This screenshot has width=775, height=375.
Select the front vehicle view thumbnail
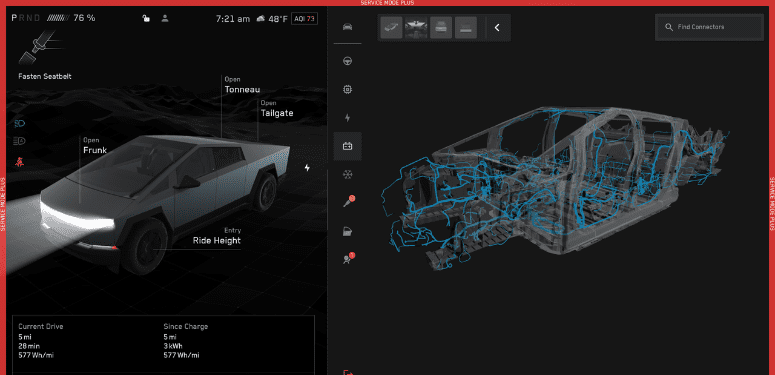[441, 28]
